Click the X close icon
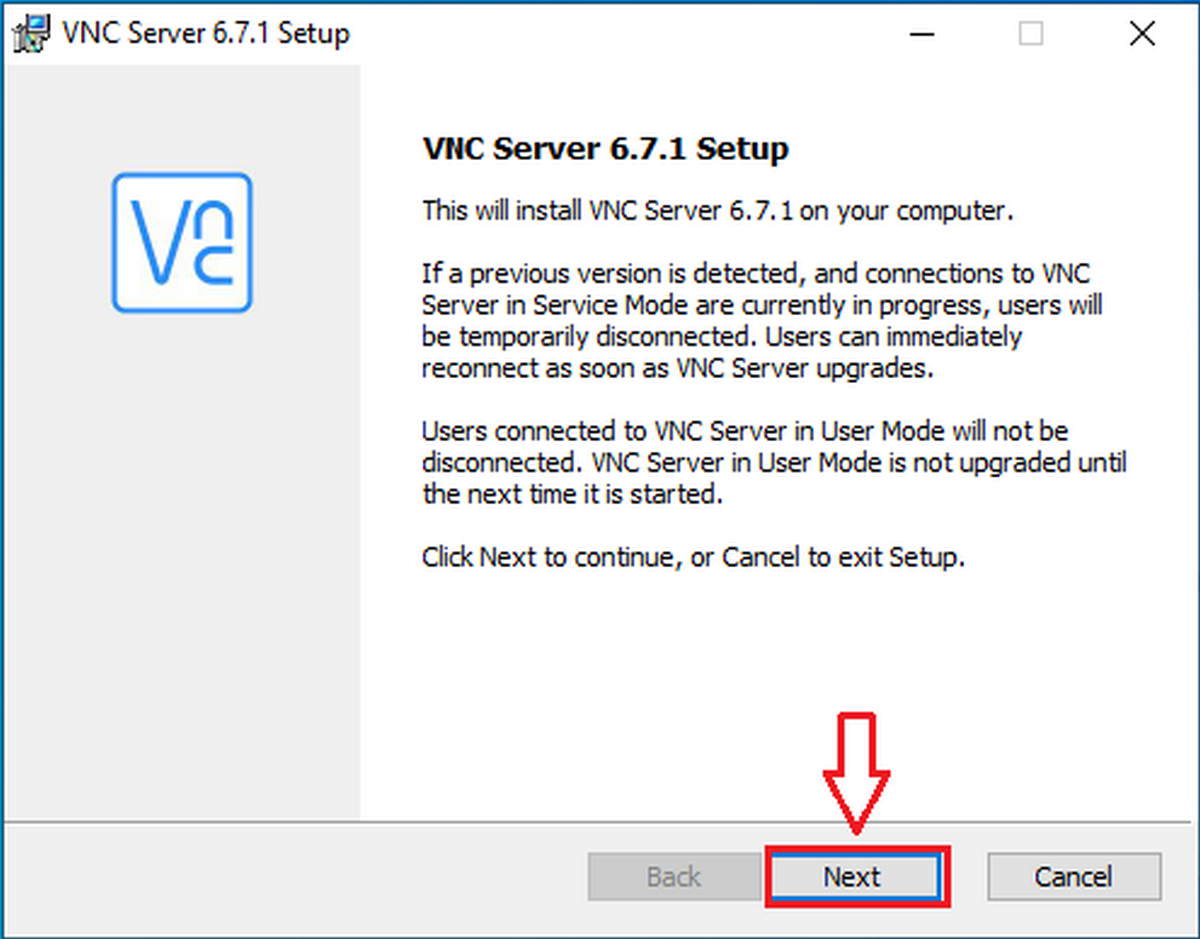This screenshot has height=939, width=1200. (x=1141, y=33)
